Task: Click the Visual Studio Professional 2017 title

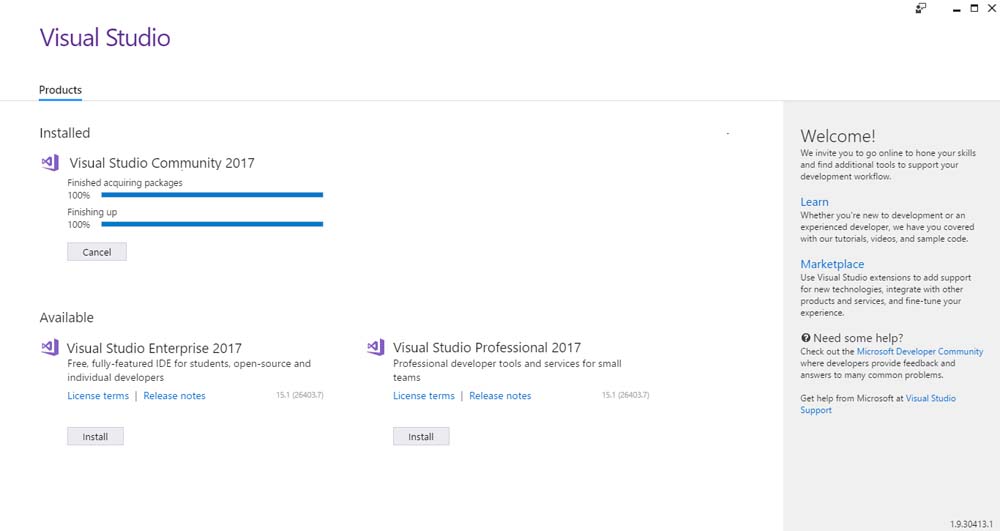Action: click(x=487, y=347)
